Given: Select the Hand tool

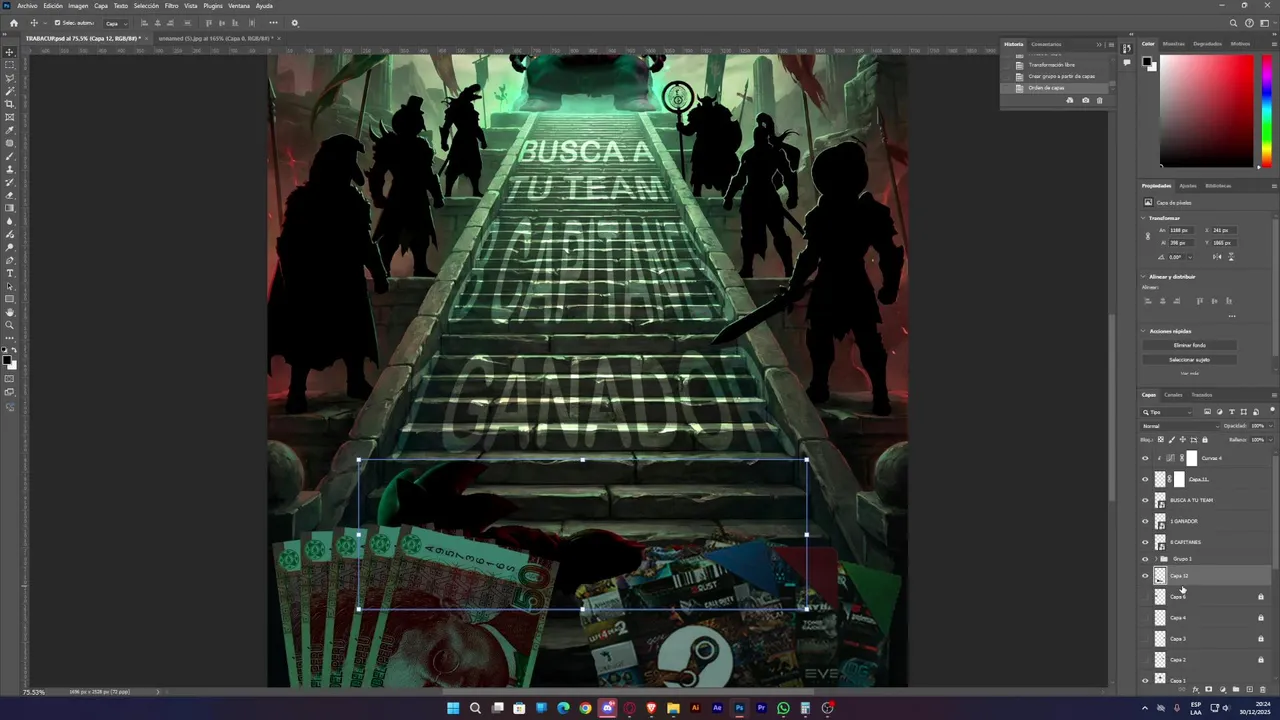Looking at the screenshot, I should (10, 312).
